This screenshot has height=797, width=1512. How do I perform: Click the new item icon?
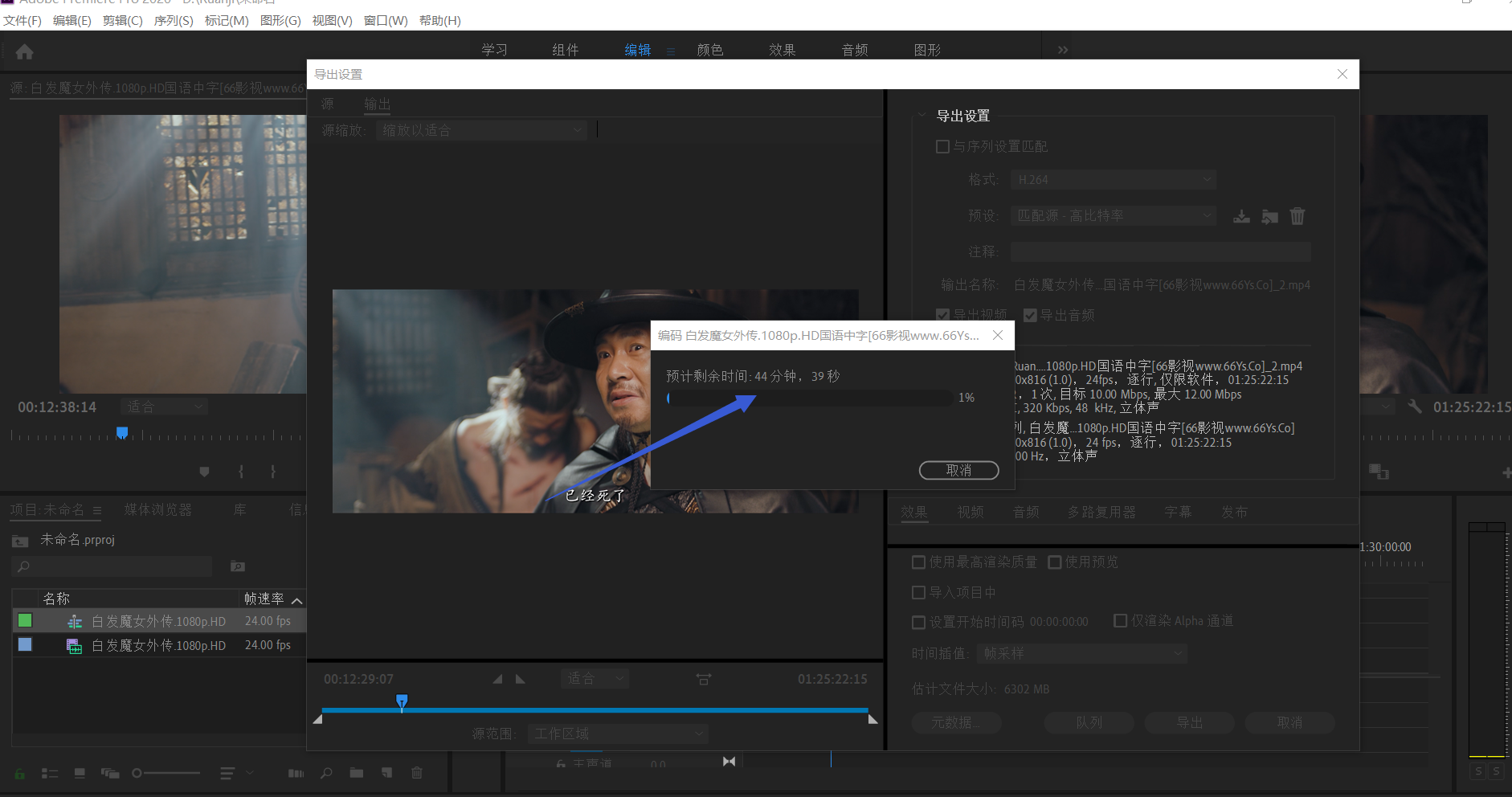[x=387, y=773]
